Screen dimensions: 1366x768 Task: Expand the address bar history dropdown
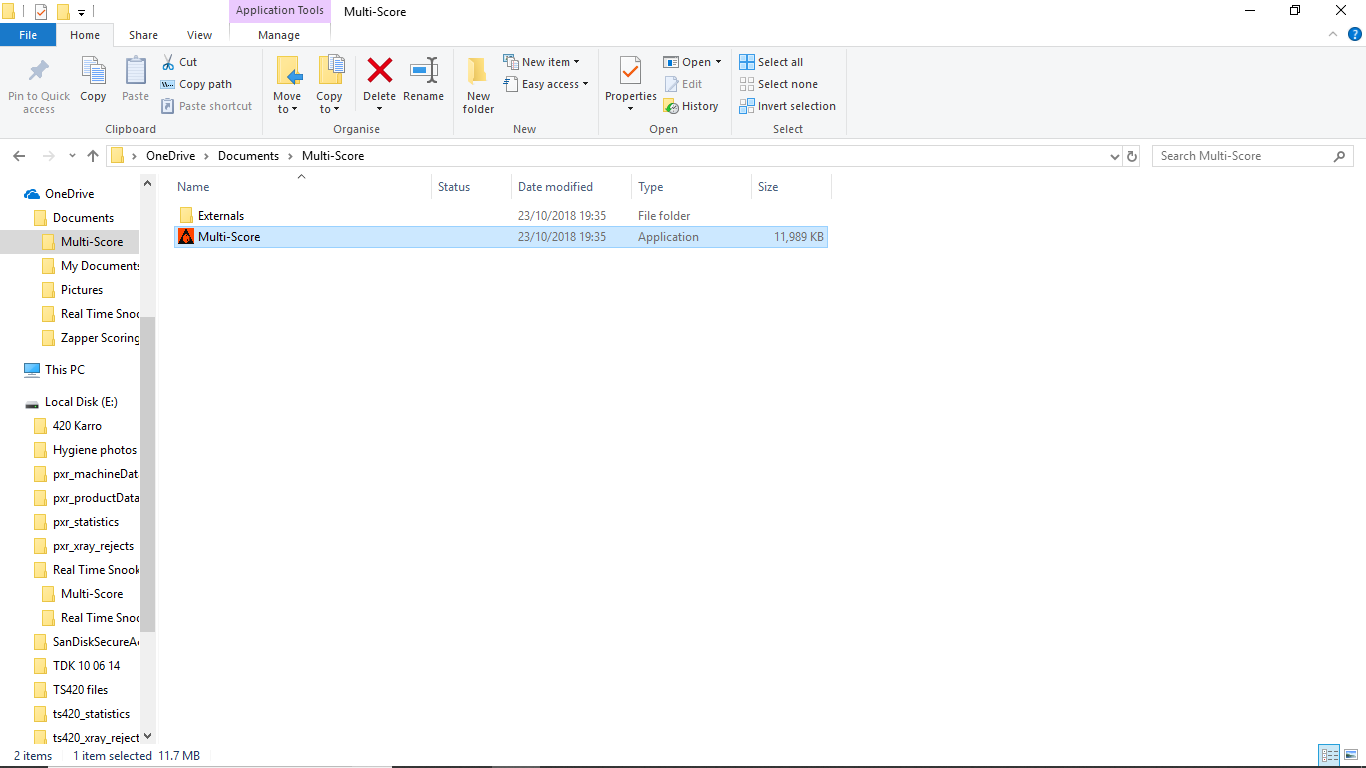pos(1115,157)
